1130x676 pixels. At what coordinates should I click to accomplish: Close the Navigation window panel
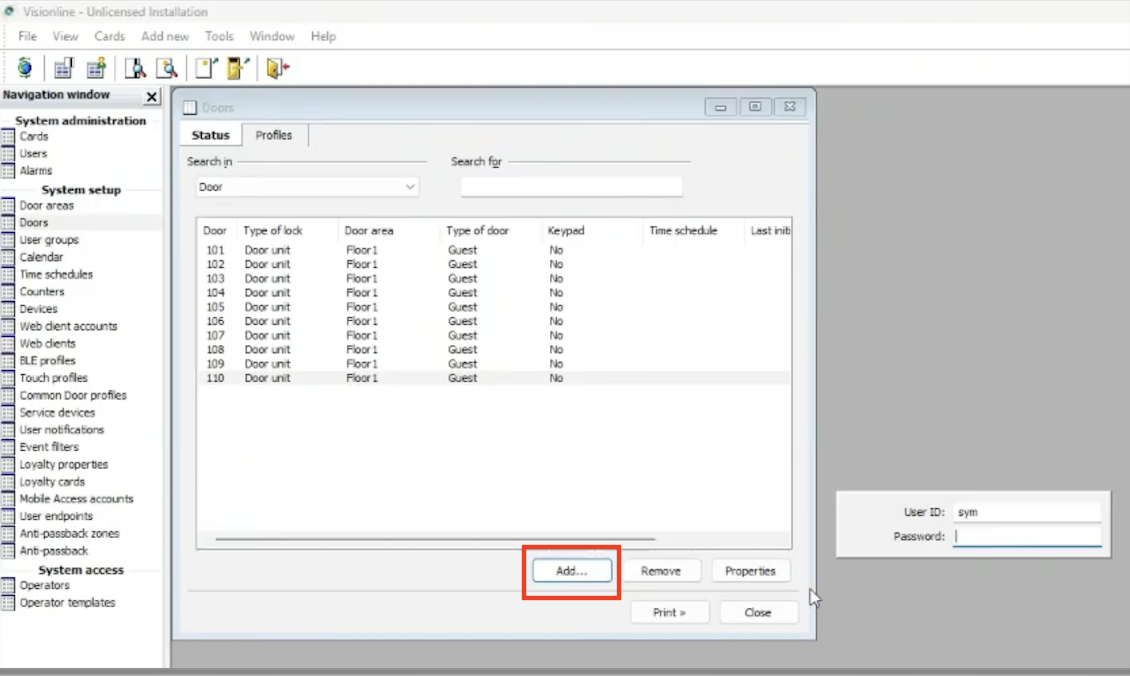point(151,97)
